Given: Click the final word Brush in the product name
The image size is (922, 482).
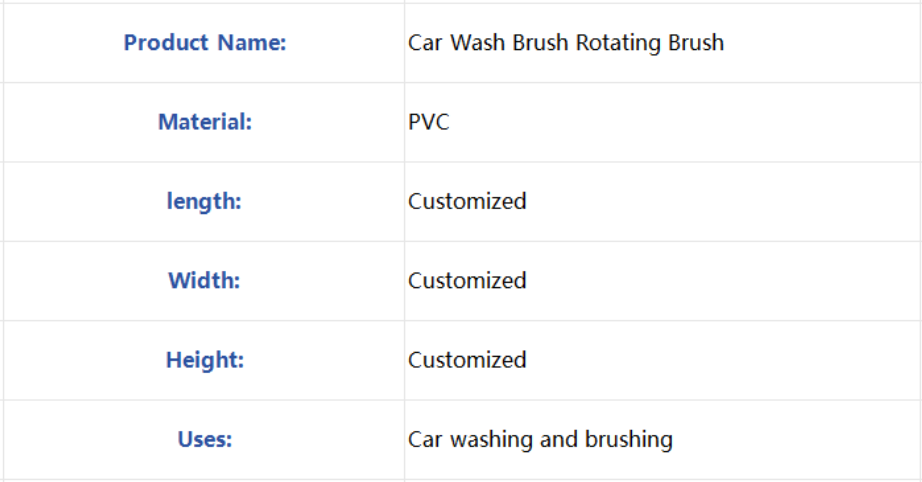Looking at the screenshot, I should (x=696, y=42).
